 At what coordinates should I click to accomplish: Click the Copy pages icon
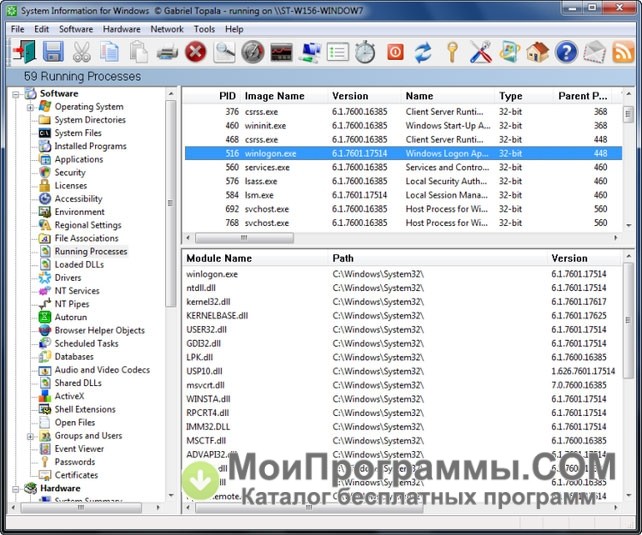[109, 52]
